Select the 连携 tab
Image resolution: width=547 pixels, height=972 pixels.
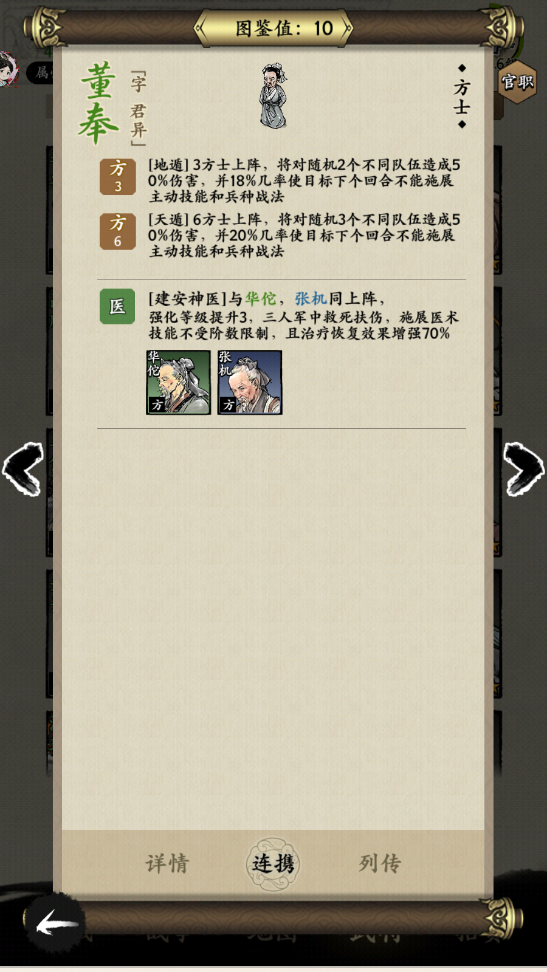[273, 864]
